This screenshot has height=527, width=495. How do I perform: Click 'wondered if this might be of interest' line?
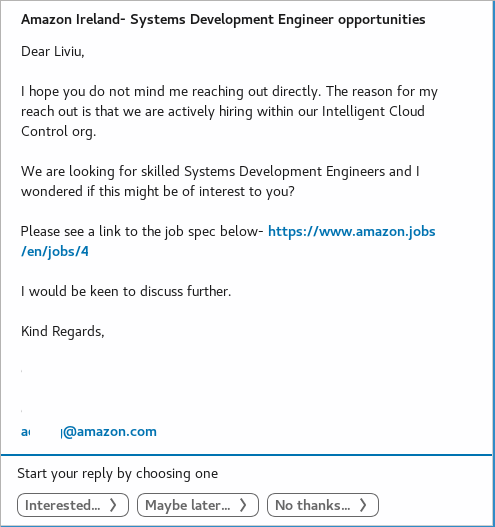tap(158, 192)
